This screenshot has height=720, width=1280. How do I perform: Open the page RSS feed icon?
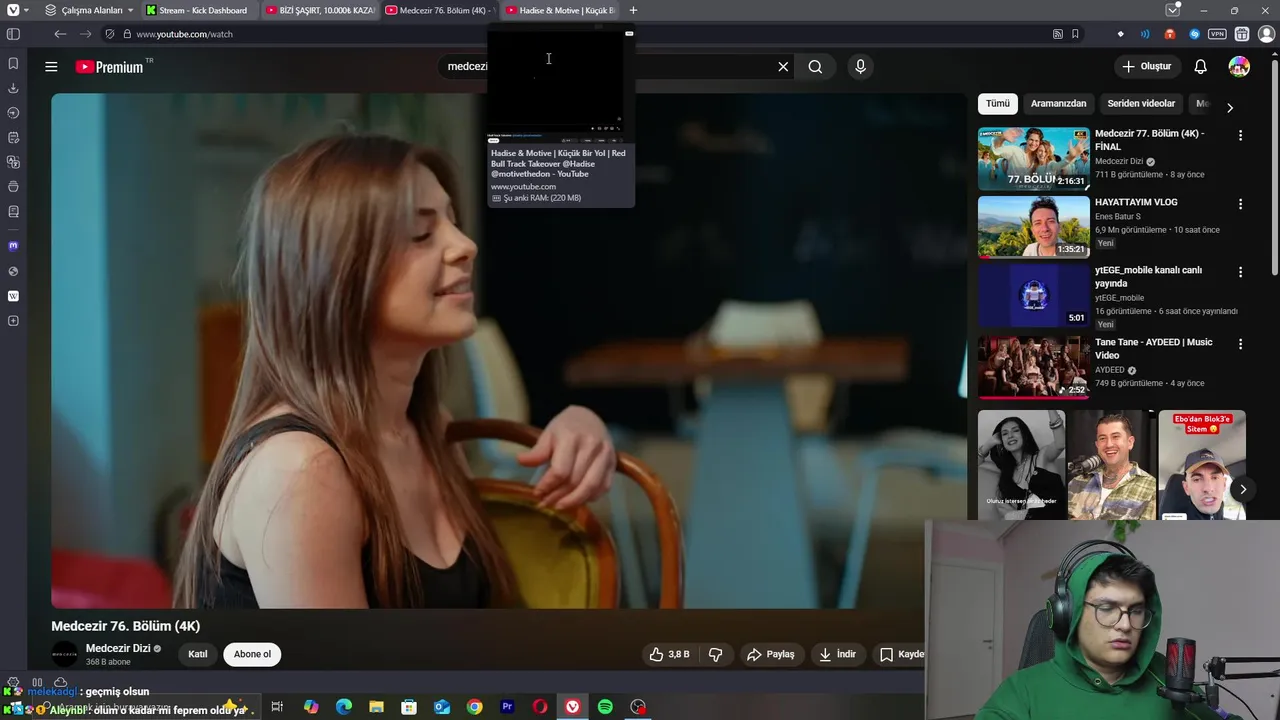tap(1058, 34)
